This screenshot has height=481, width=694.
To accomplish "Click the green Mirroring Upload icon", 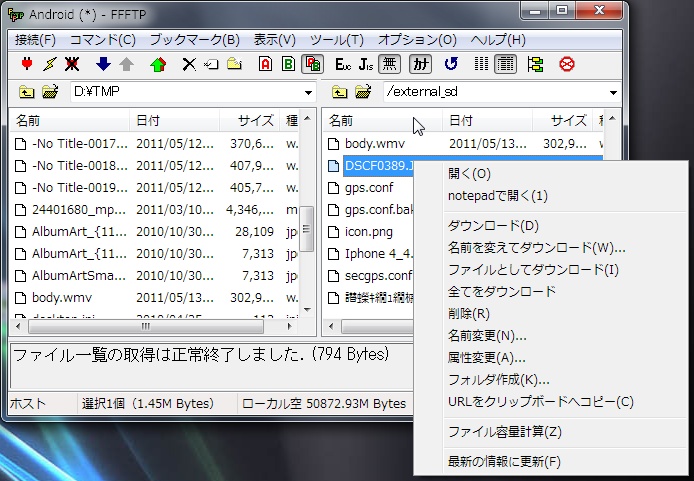I will point(158,64).
